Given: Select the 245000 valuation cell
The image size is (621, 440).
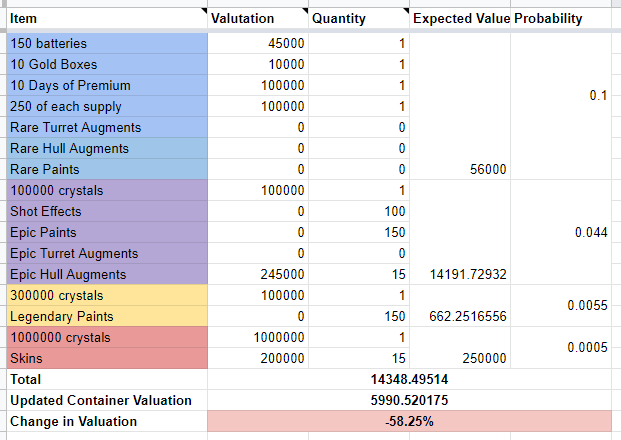Looking at the screenshot, I should pos(258,275).
